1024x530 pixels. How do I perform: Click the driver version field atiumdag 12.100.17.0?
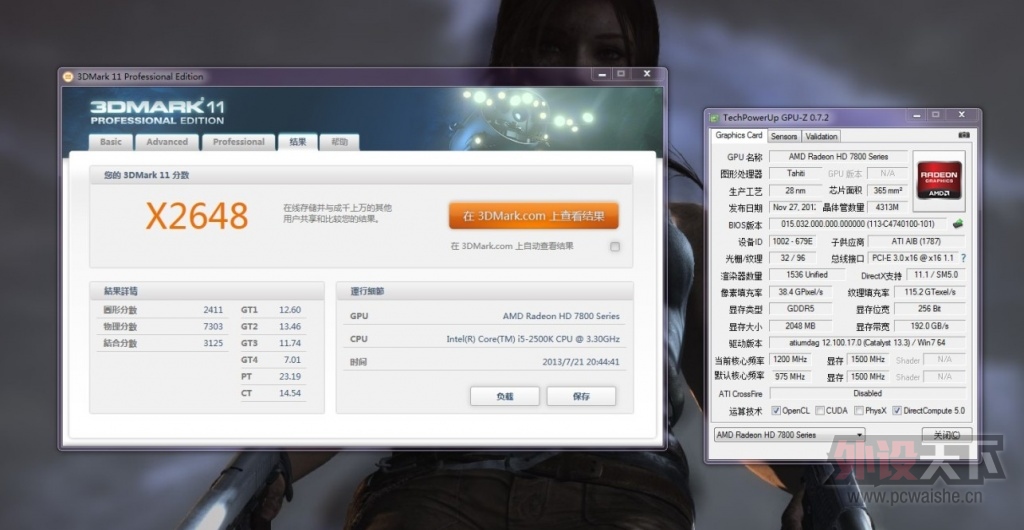click(x=867, y=343)
